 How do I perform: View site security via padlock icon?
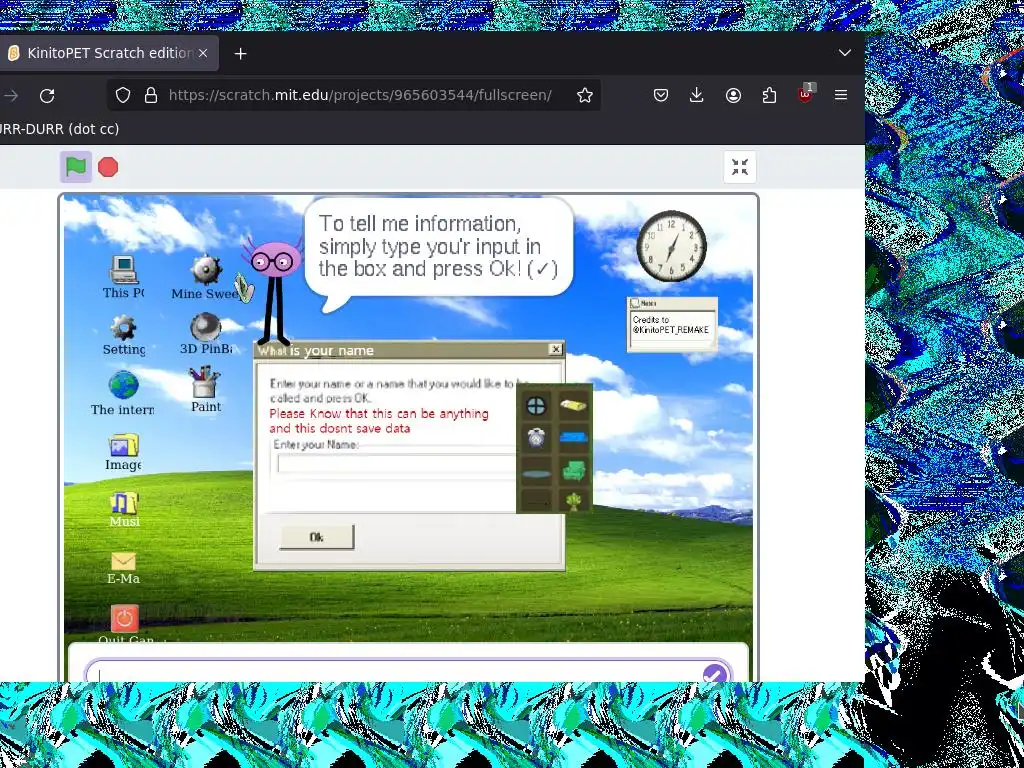pyautogui.click(x=151, y=95)
